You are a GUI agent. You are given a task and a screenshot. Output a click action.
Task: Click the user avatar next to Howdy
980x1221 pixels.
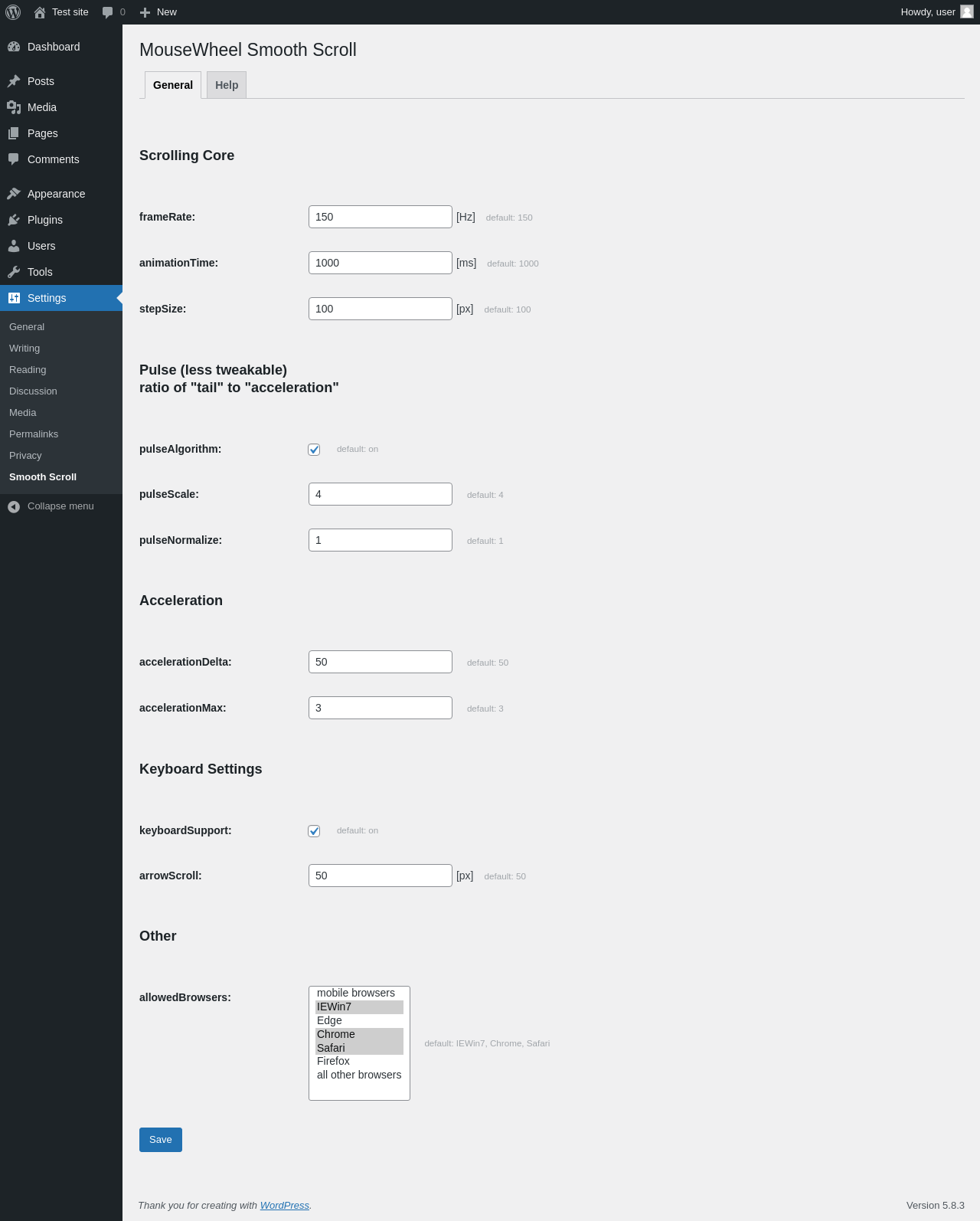tap(967, 11)
